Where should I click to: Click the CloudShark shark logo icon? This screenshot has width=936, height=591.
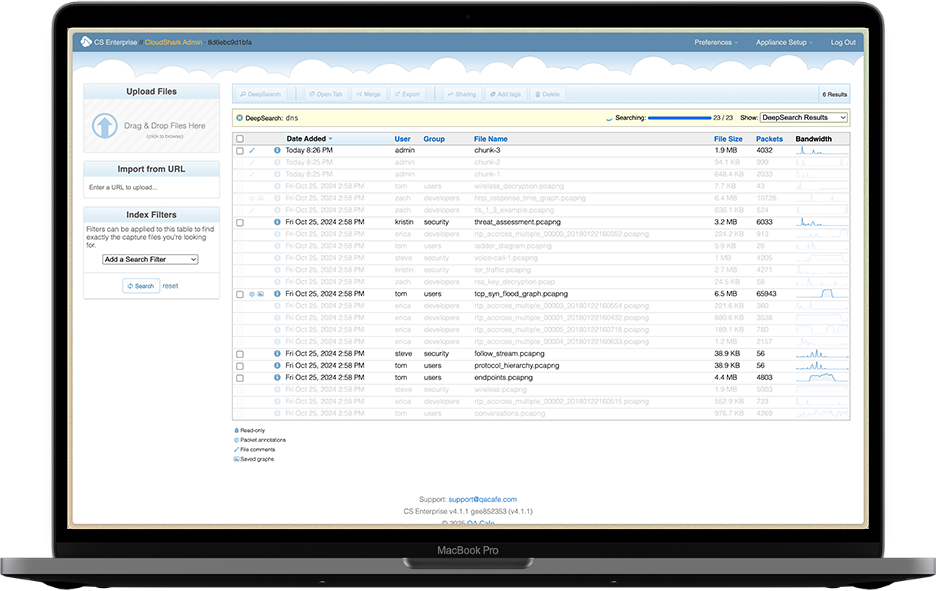86,41
